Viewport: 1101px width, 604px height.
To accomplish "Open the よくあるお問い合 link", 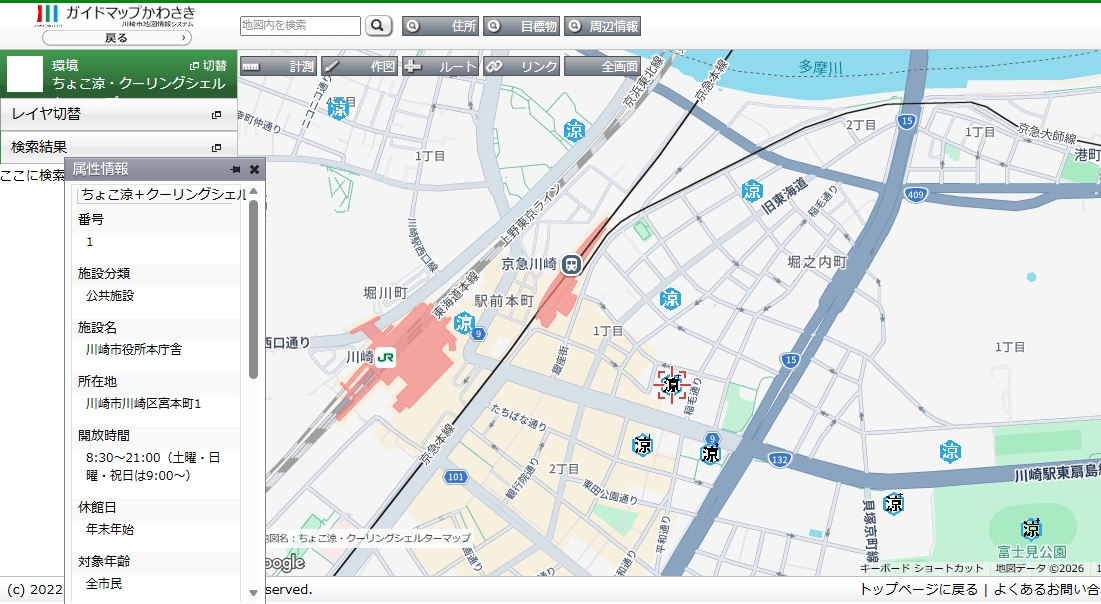I will tap(1047, 589).
